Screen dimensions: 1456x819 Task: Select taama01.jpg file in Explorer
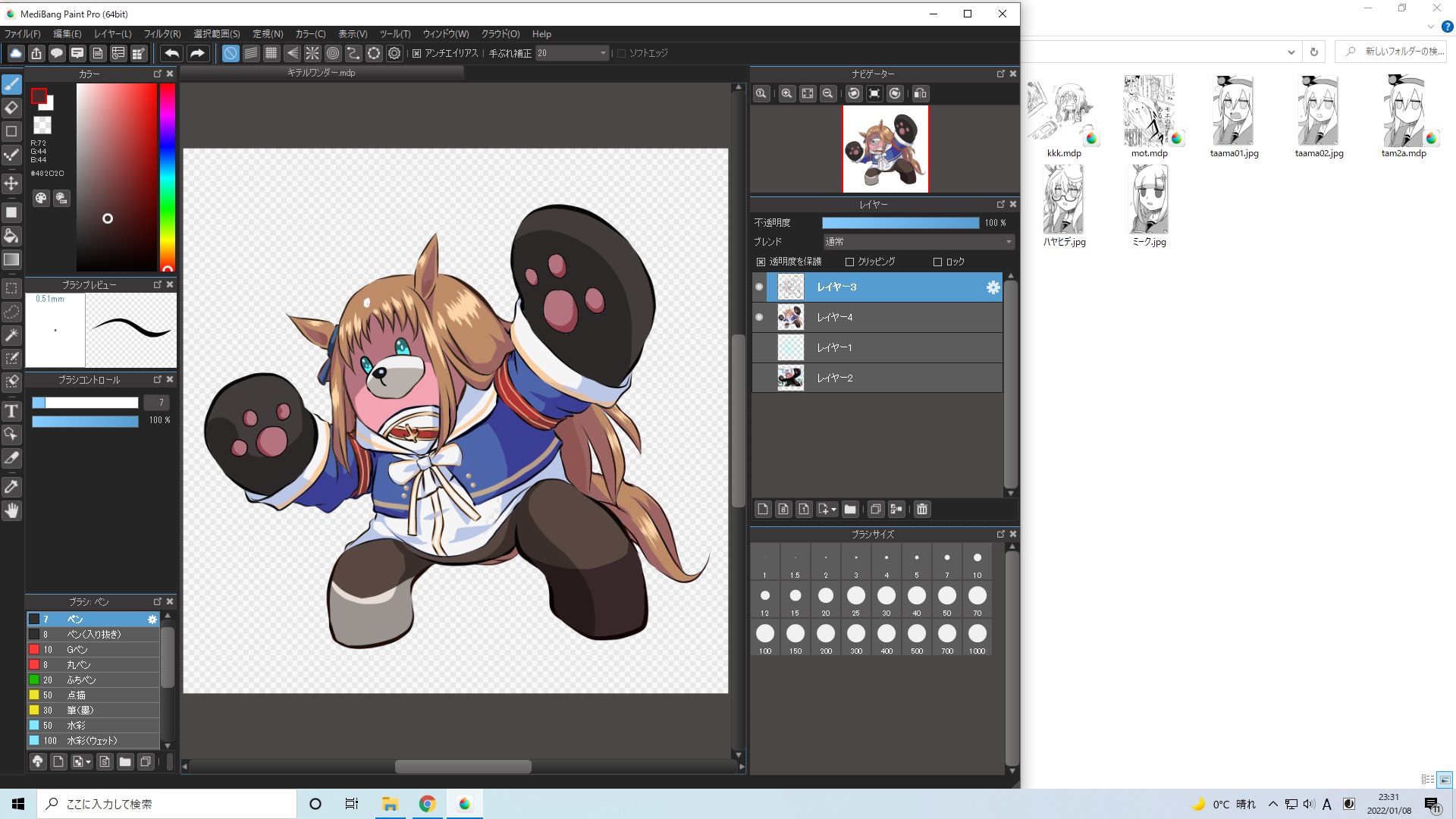tap(1234, 116)
